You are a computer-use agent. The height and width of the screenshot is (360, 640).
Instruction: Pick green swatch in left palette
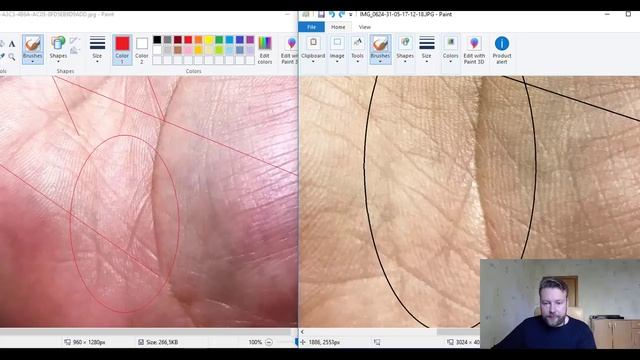[x=219, y=40]
